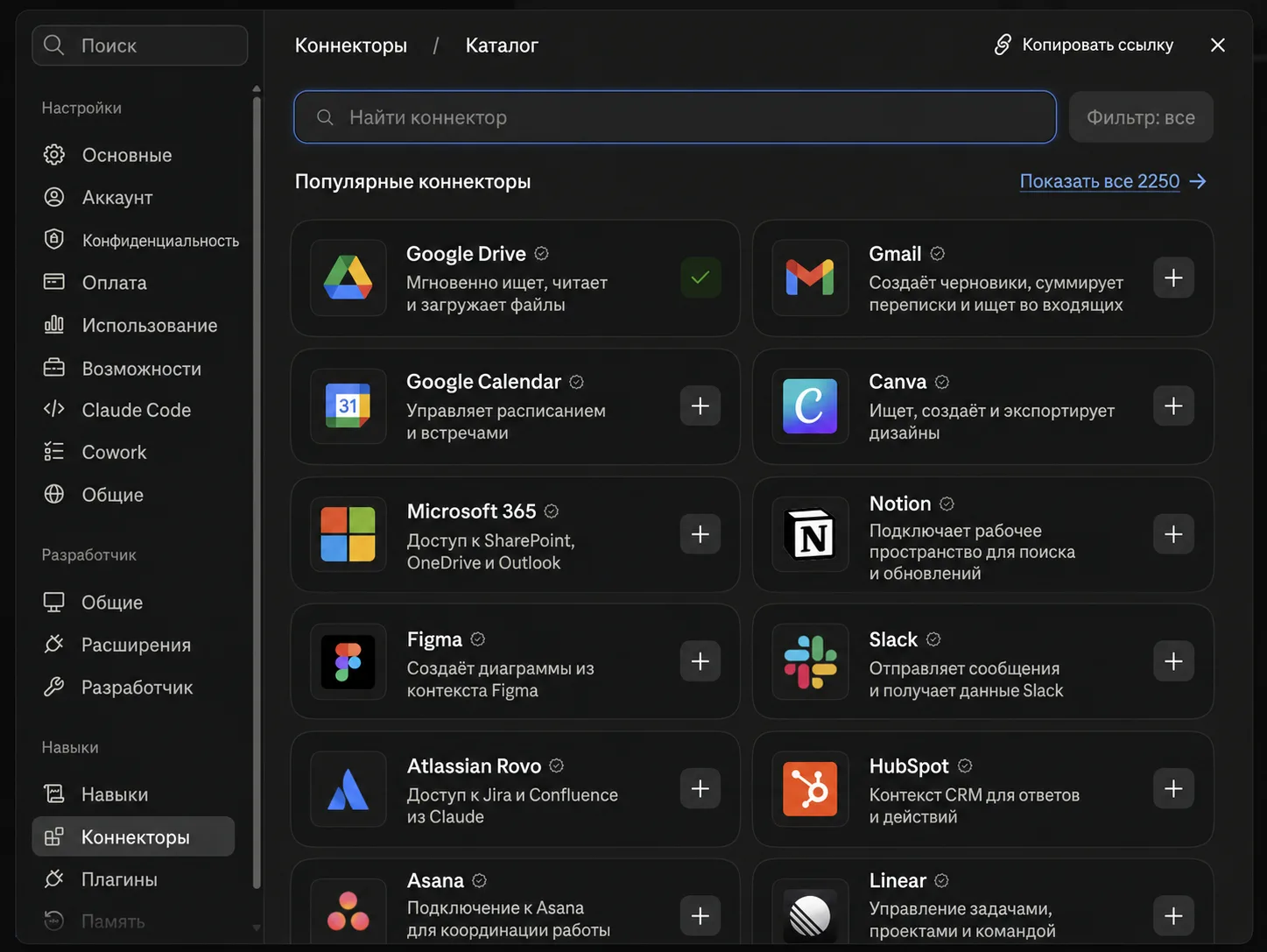Open Общие under Настройки
This screenshot has height=952, width=1267.
click(x=133, y=495)
